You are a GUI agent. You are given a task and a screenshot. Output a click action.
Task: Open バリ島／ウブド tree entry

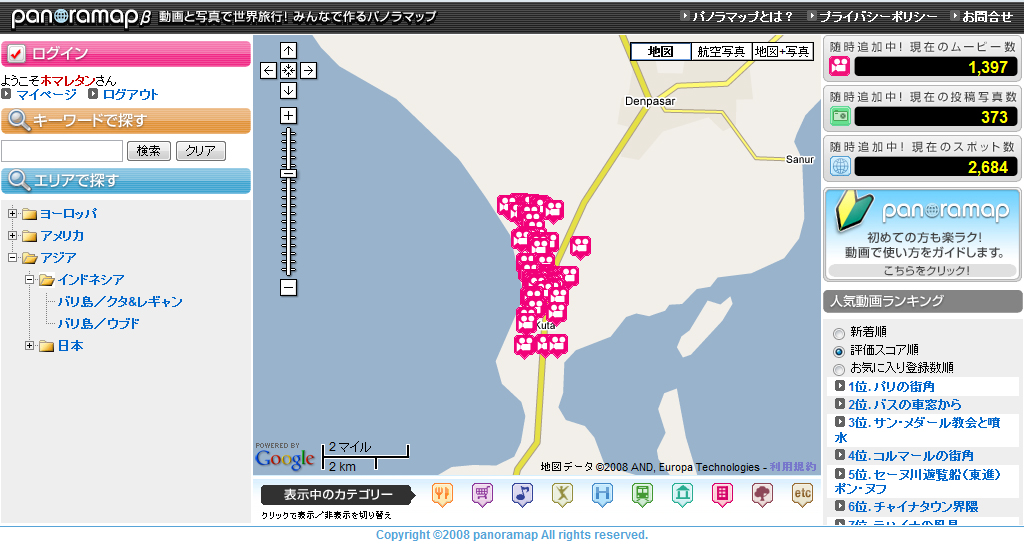[x=99, y=323]
